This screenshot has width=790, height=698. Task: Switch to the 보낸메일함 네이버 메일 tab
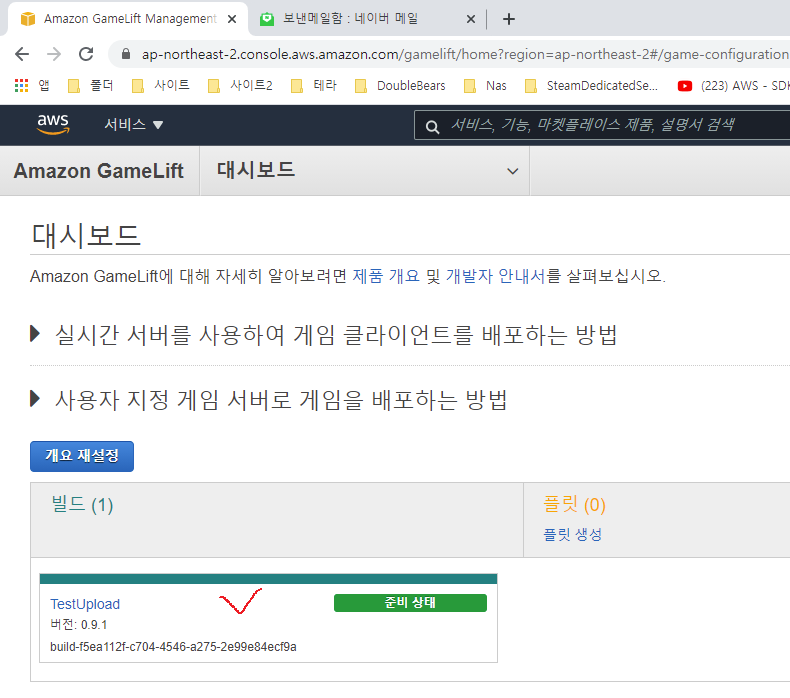(368, 19)
